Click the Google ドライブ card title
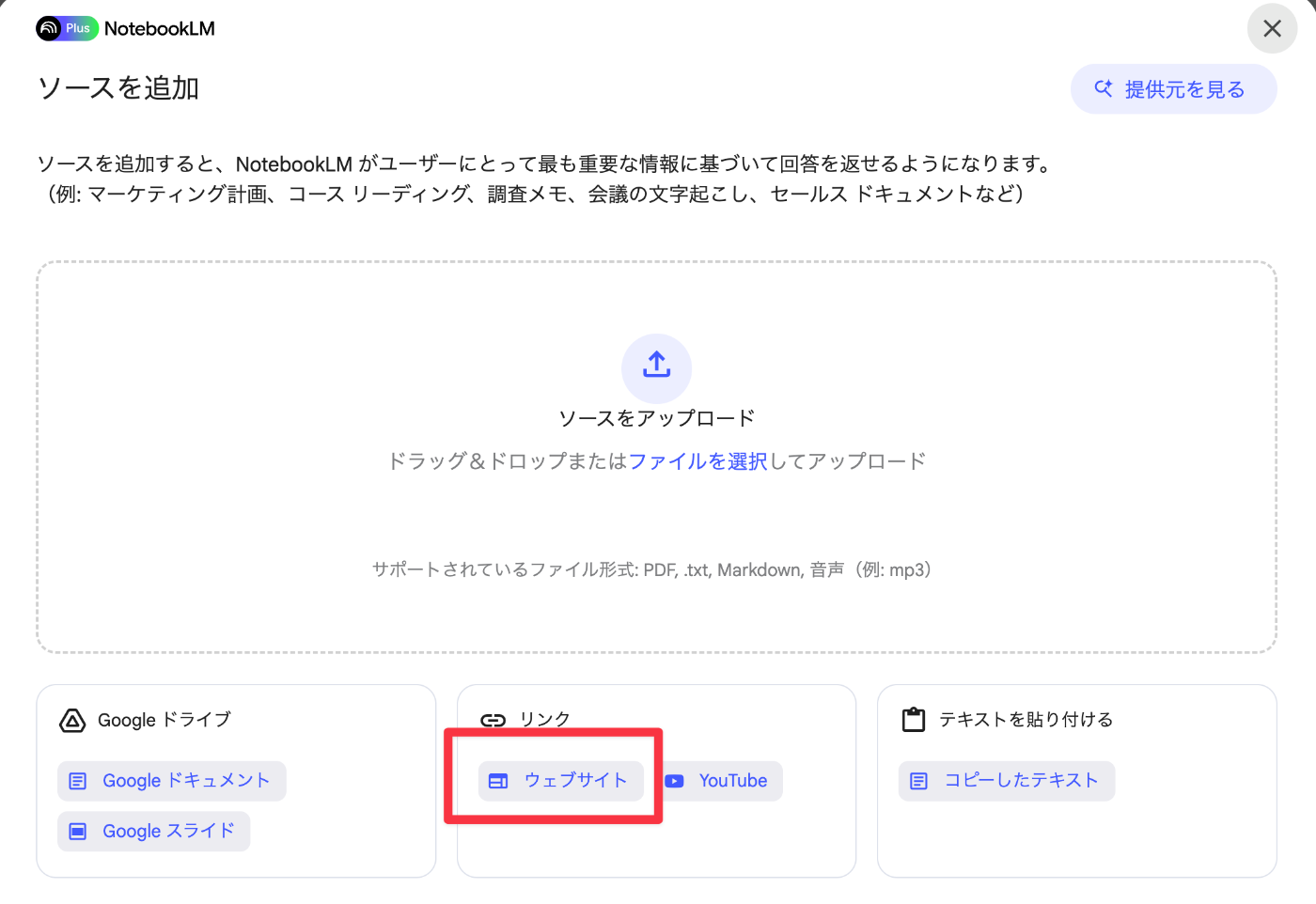 [164, 720]
